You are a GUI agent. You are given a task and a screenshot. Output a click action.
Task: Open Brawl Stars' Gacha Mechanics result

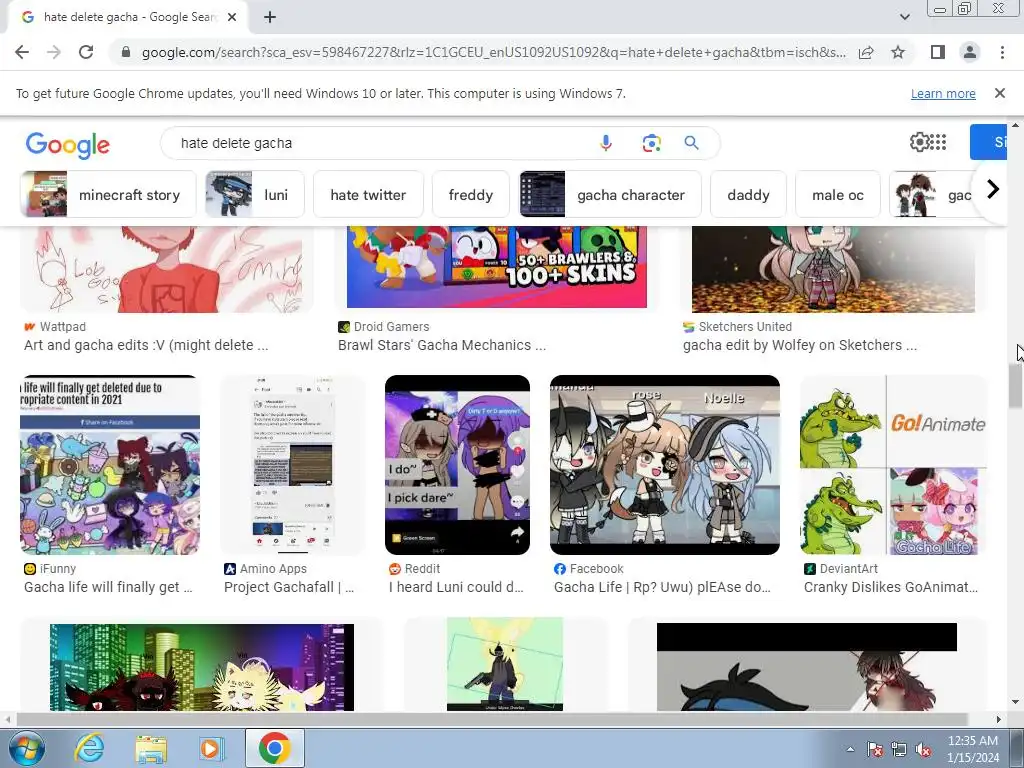(441, 345)
